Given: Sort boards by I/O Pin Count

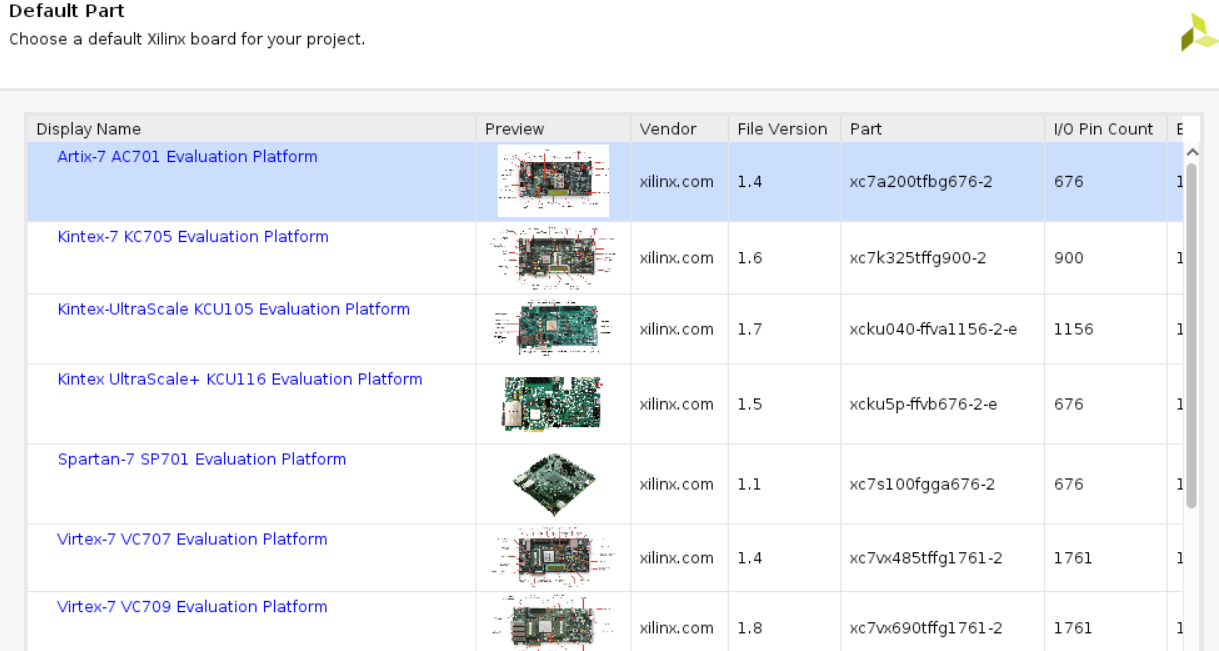Looking at the screenshot, I should pos(1104,129).
